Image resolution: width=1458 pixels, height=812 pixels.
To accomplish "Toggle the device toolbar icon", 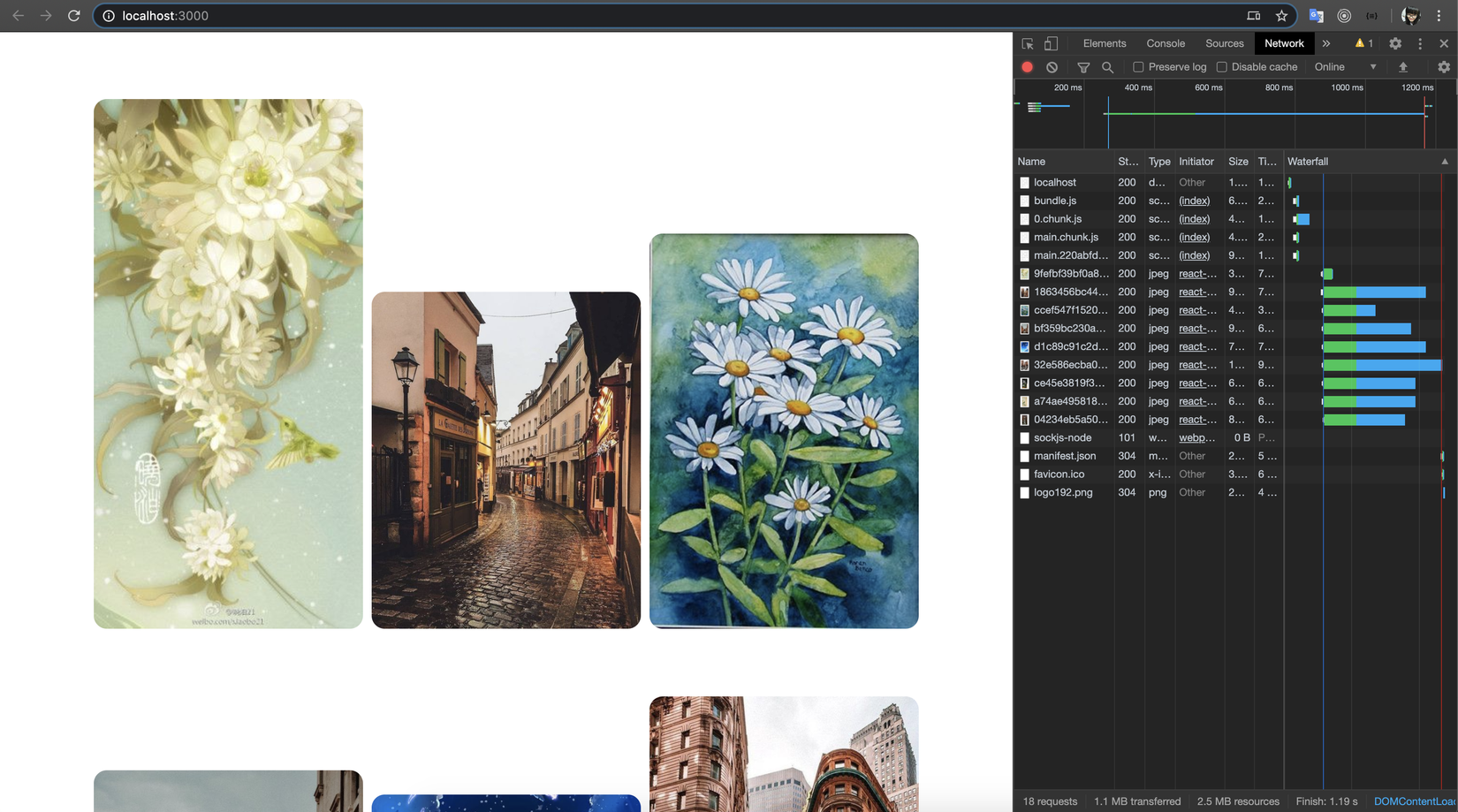I will (x=1051, y=43).
